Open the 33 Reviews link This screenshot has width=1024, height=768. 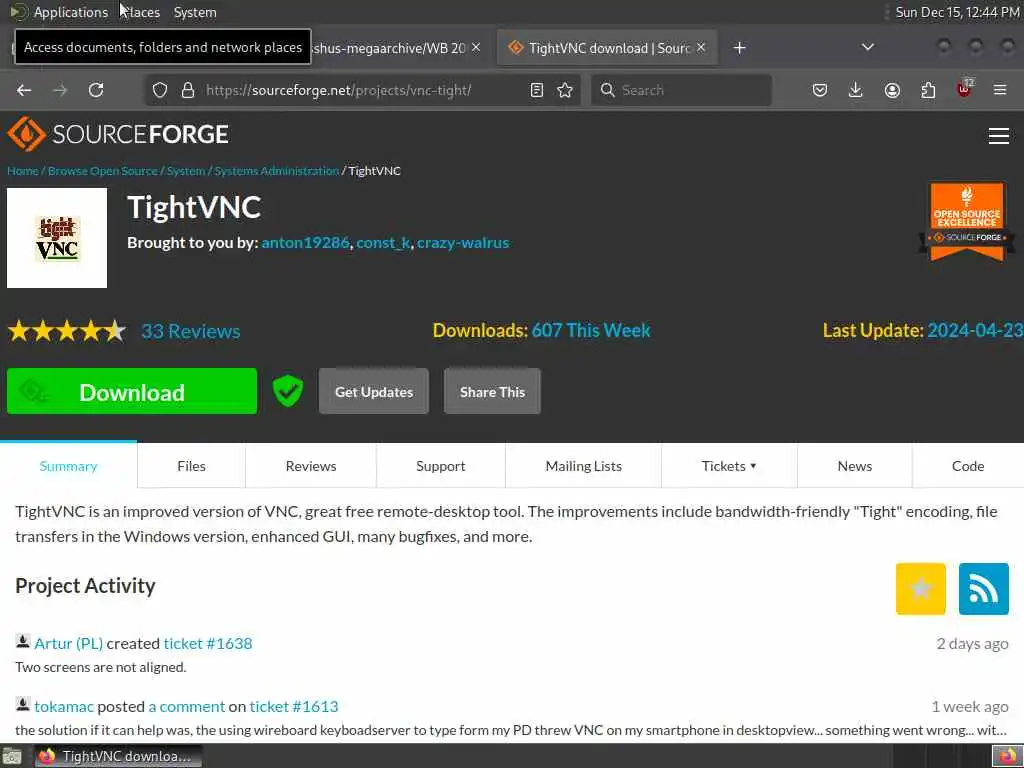[x=191, y=331]
